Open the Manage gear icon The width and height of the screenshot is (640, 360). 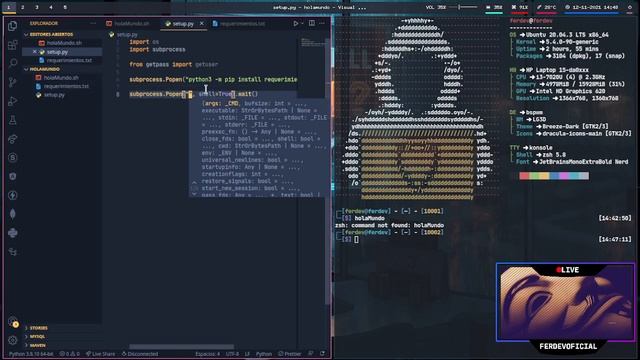pyautogui.click(x=13, y=340)
